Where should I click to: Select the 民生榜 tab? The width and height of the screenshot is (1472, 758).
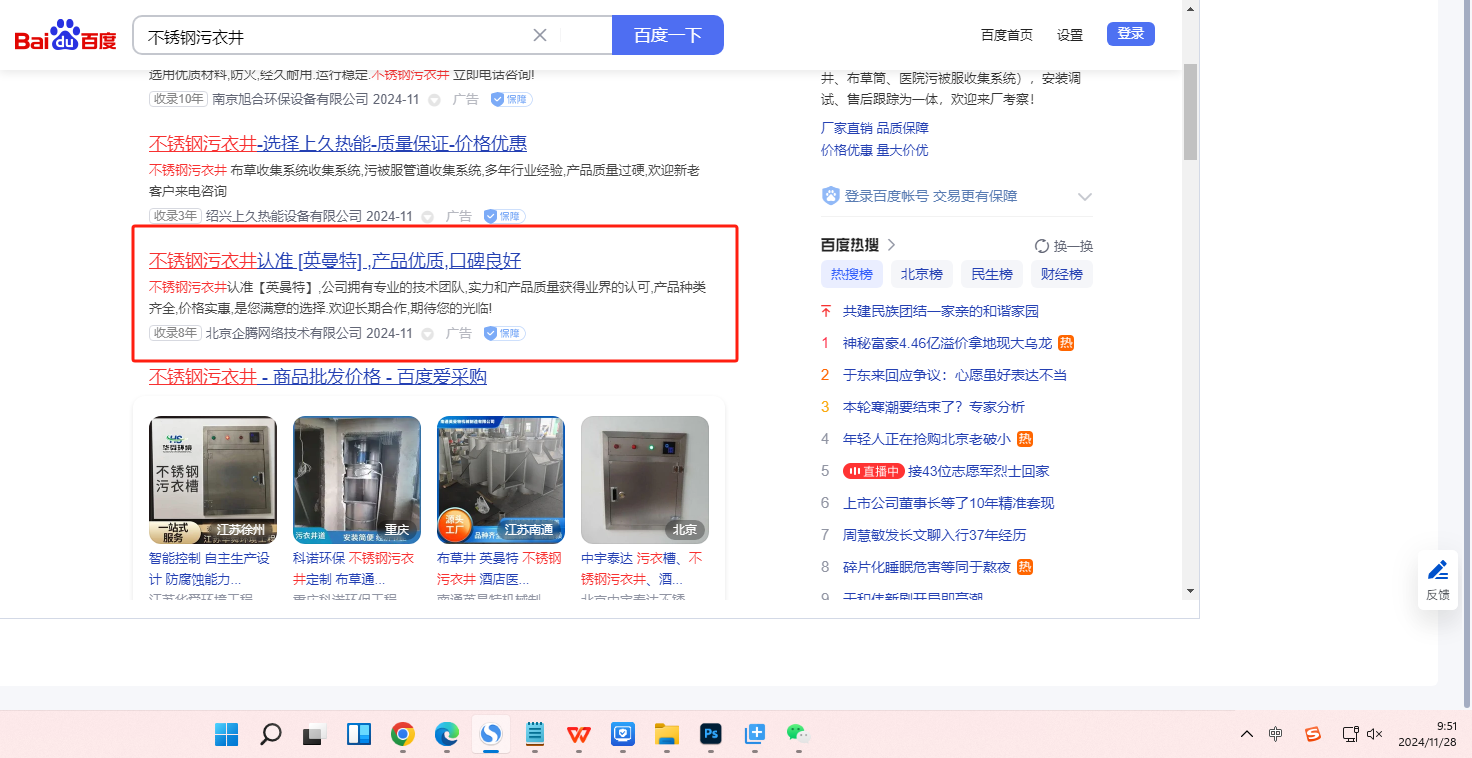click(992, 274)
